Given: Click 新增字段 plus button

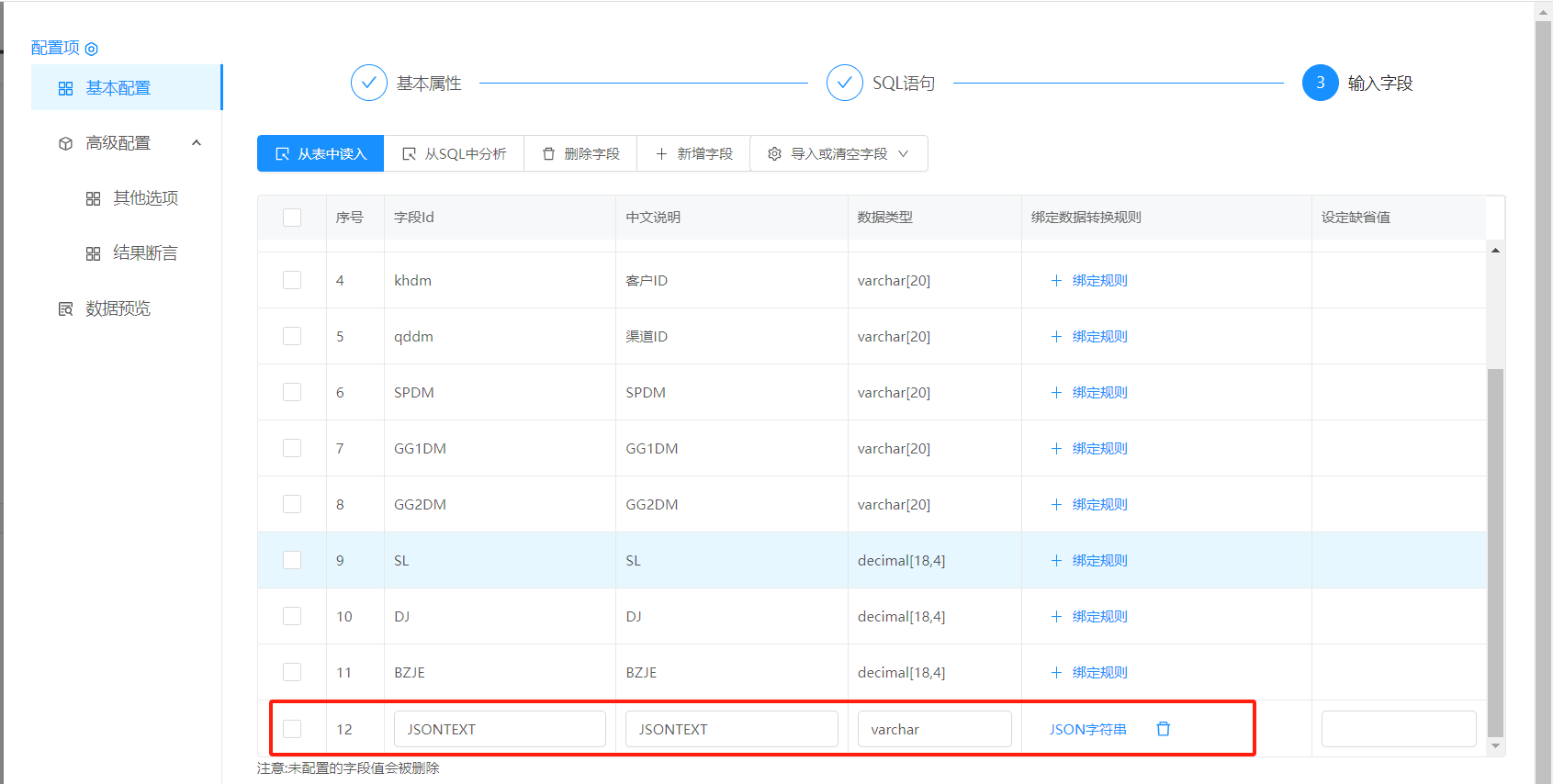Looking at the screenshot, I should coord(694,153).
